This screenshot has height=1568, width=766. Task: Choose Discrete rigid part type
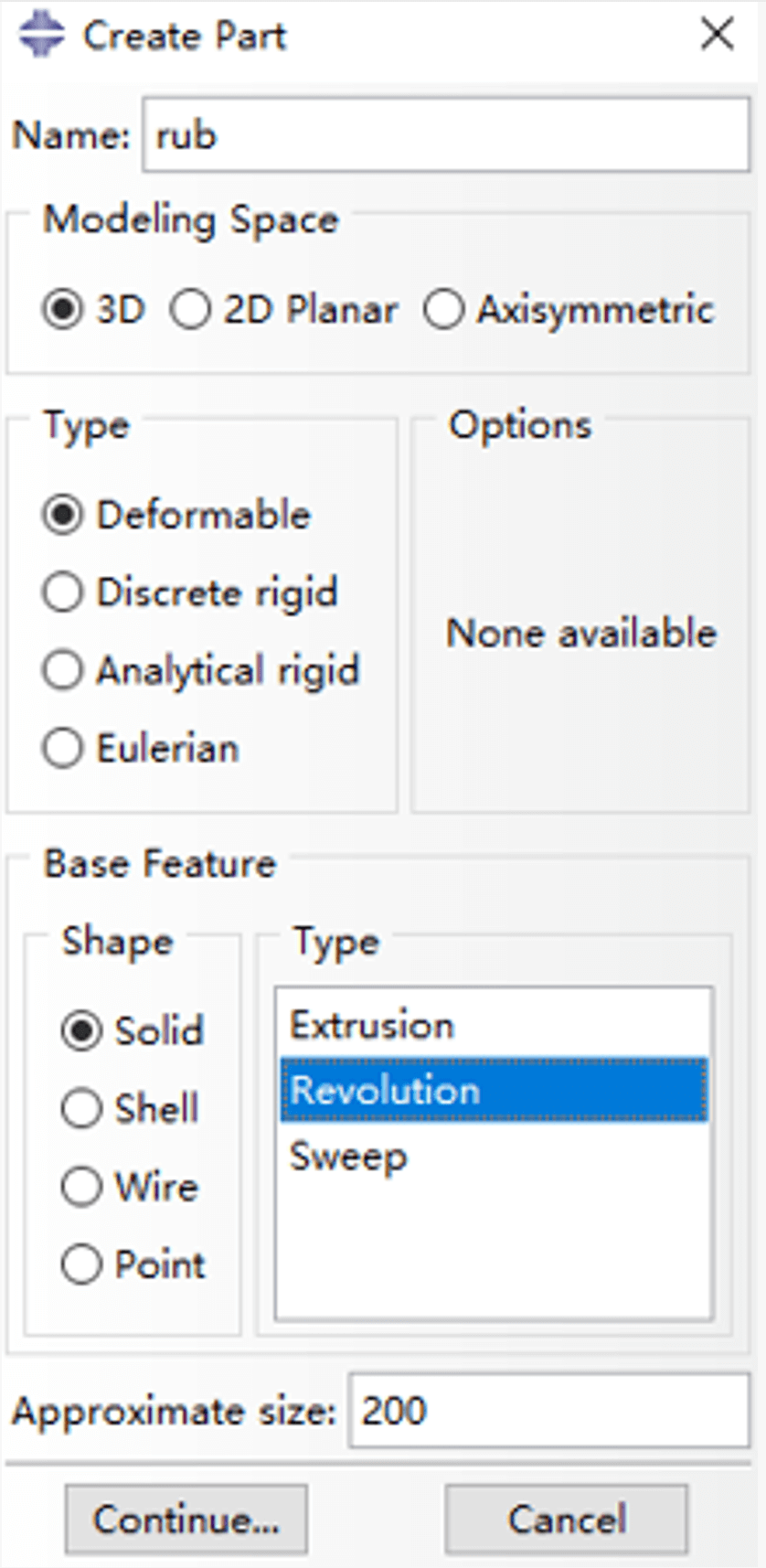point(63,592)
